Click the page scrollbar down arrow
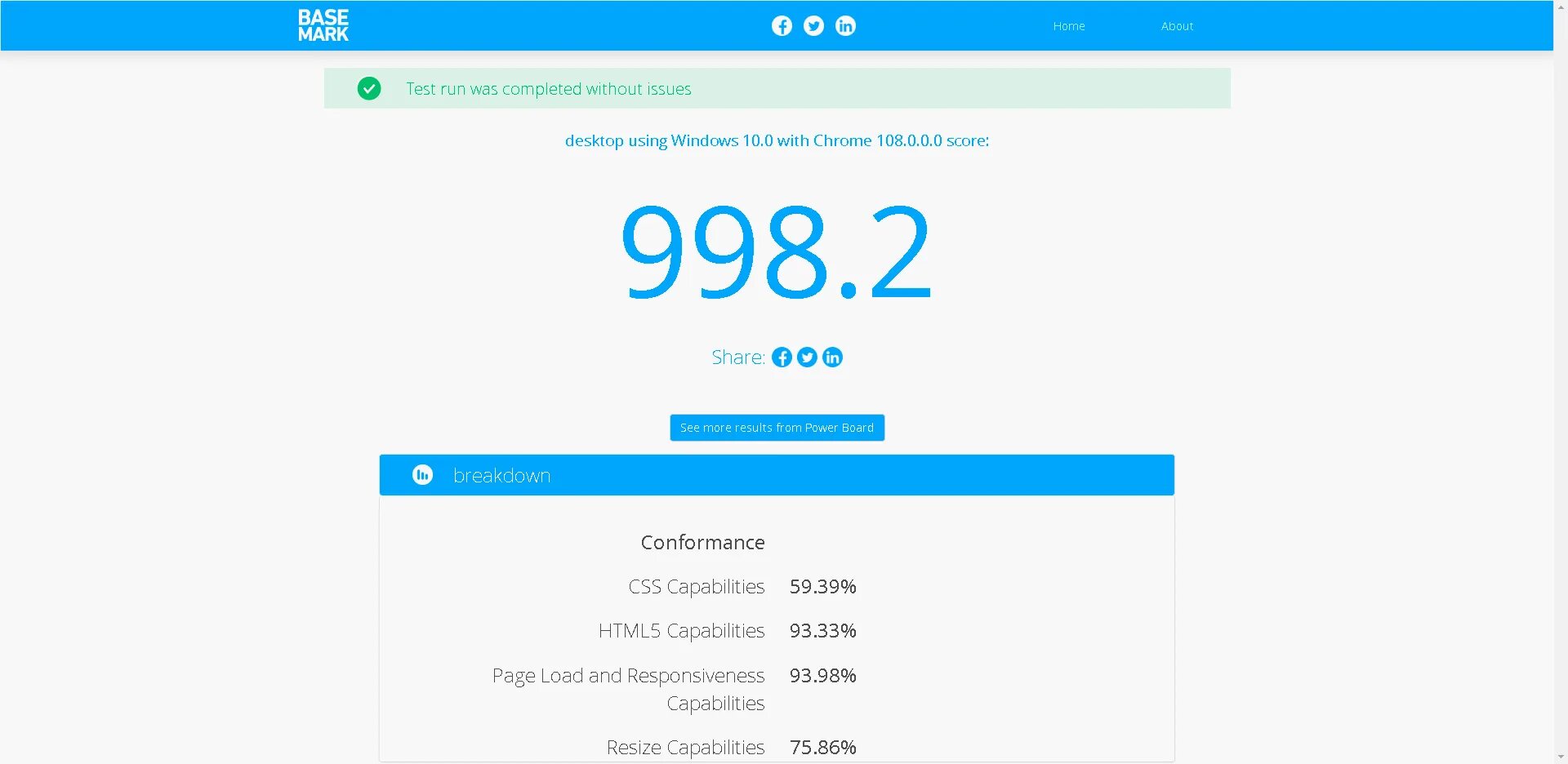 pyautogui.click(x=1561, y=757)
